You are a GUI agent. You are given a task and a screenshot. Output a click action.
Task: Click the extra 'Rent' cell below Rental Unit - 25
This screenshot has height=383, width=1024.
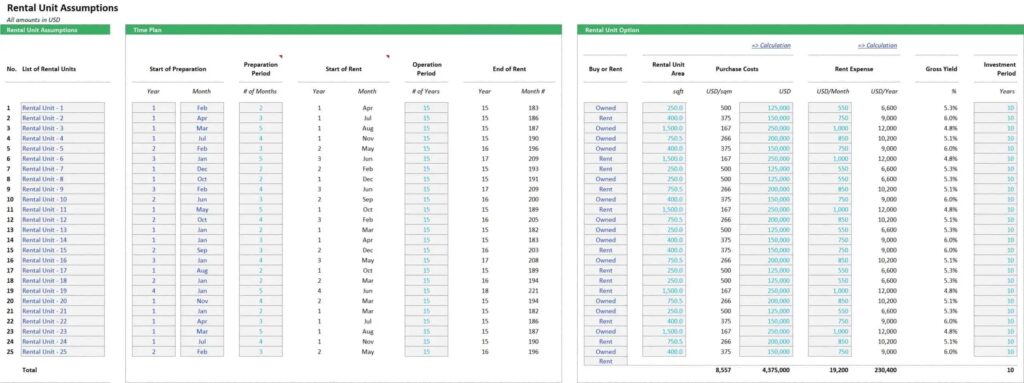point(605,361)
